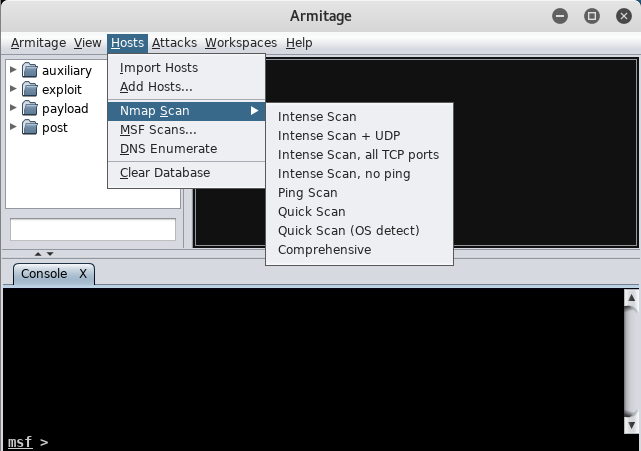Choose Add Hosts... entry
This screenshot has width=641, height=451.
[x=186, y=87]
